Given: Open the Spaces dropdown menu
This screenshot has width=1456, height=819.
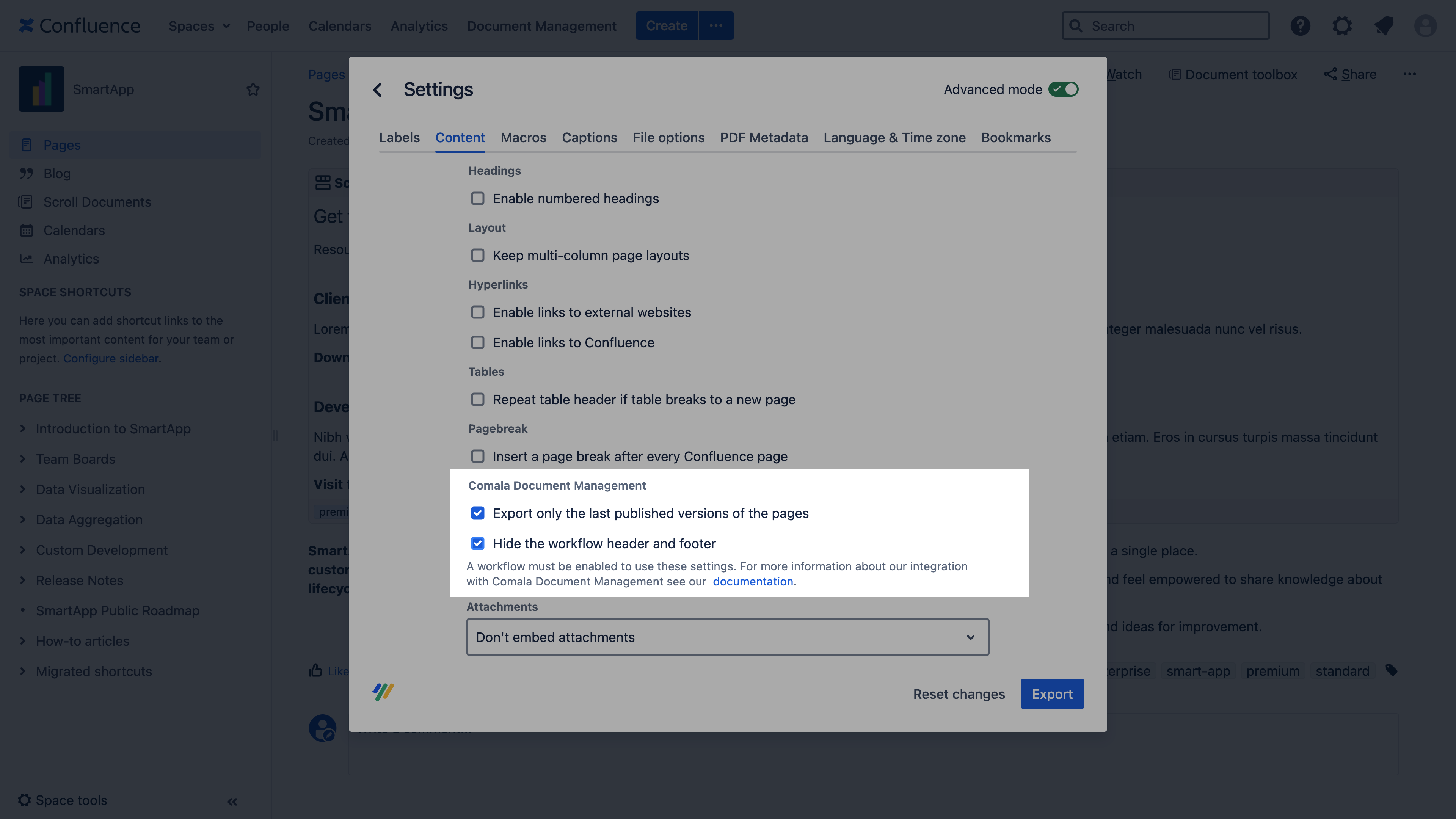Looking at the screenshot, I should tap(199, 26).
